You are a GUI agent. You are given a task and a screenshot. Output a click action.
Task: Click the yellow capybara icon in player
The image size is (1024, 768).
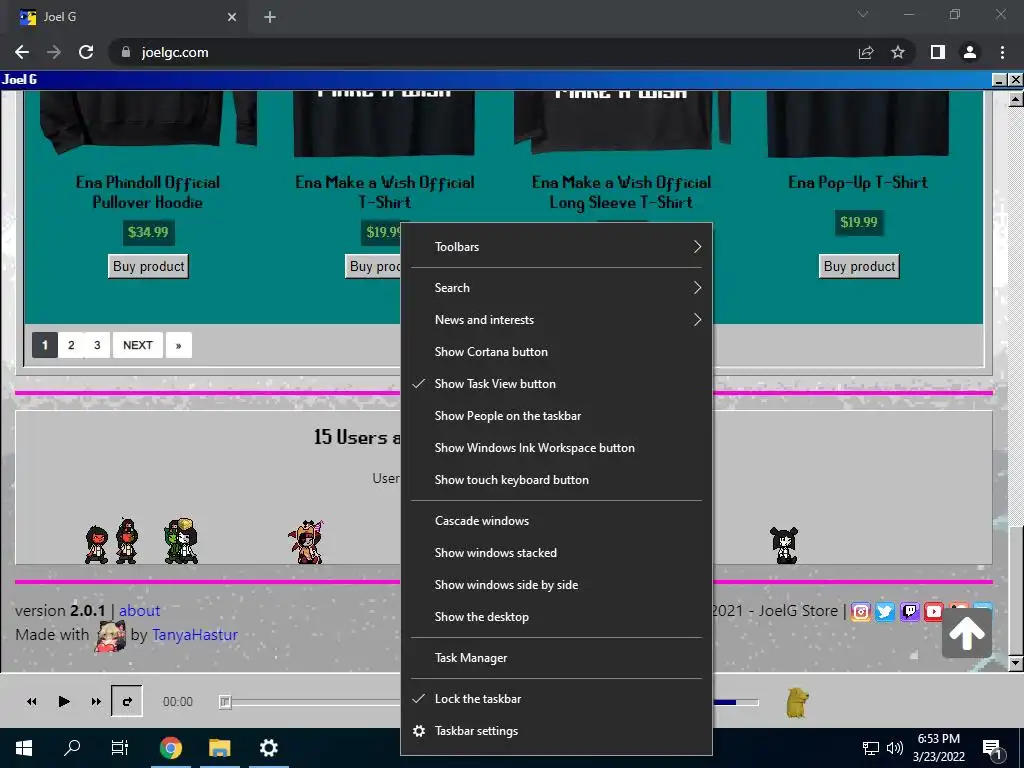click(797, 703)
